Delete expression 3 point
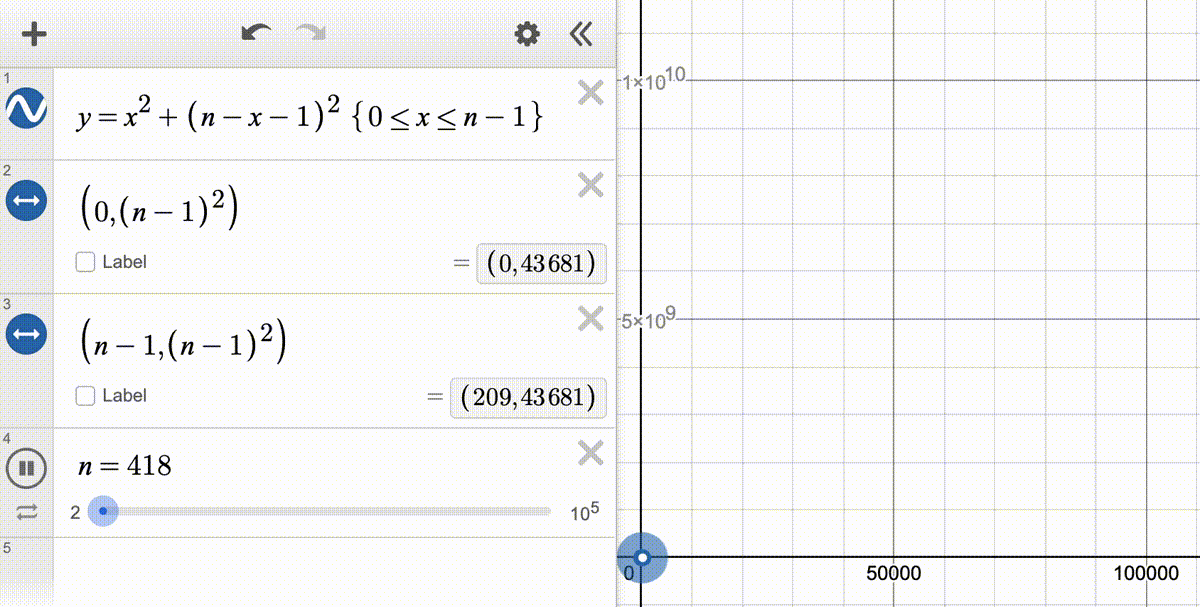The image size is (1200, 607). (591, 319)
